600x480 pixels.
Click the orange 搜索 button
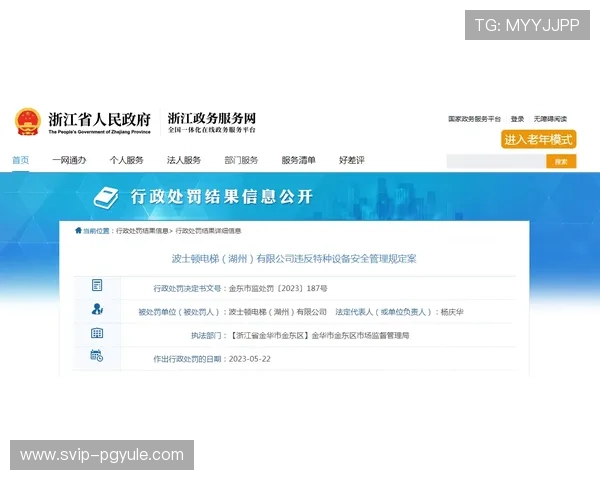561,162
